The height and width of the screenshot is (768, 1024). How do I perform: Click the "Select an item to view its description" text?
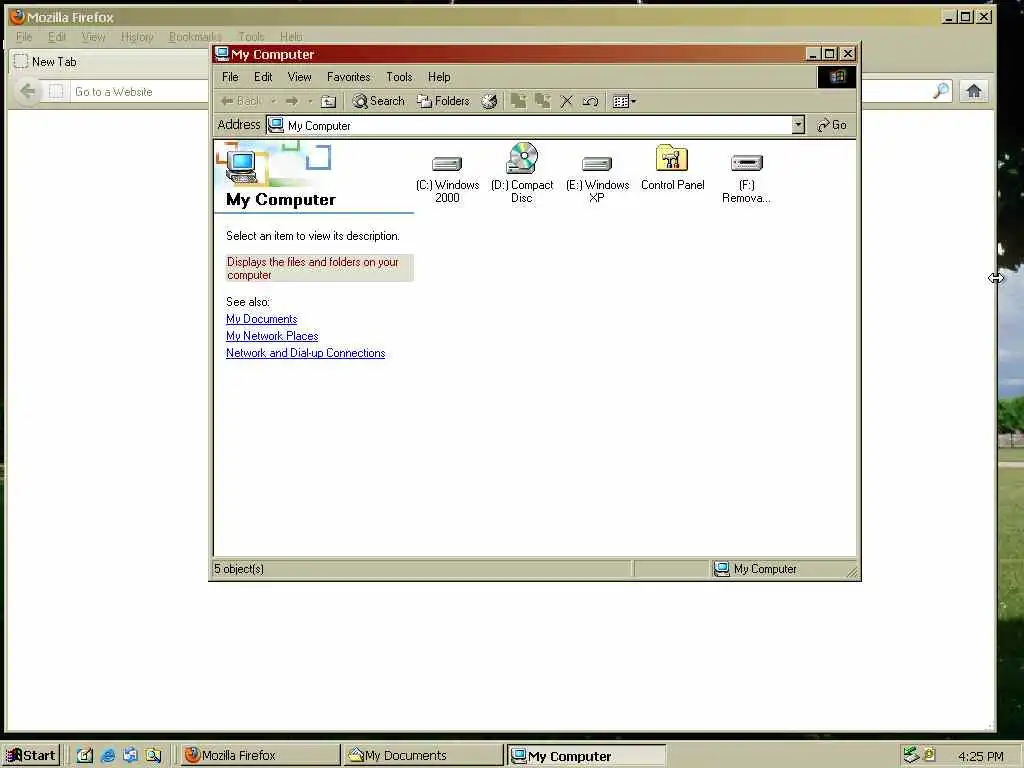[x=313, y=236]
